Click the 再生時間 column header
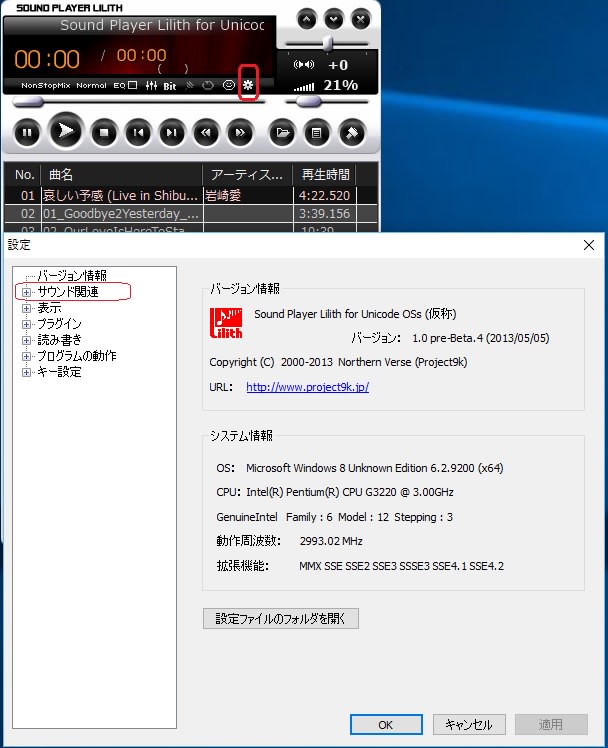 325,175
